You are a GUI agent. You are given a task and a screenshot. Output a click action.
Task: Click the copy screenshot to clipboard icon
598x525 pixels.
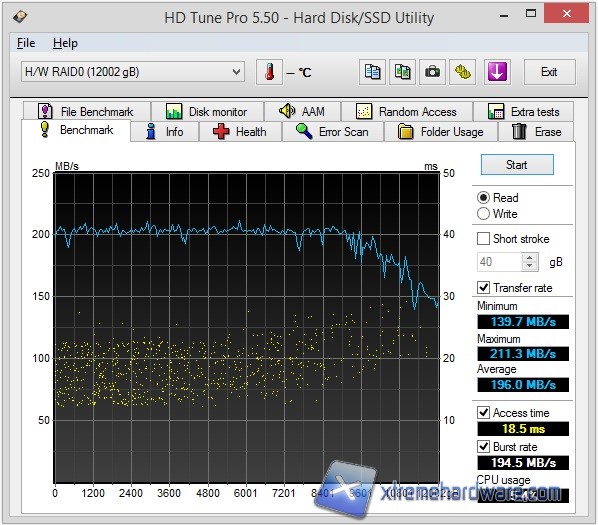402,72
